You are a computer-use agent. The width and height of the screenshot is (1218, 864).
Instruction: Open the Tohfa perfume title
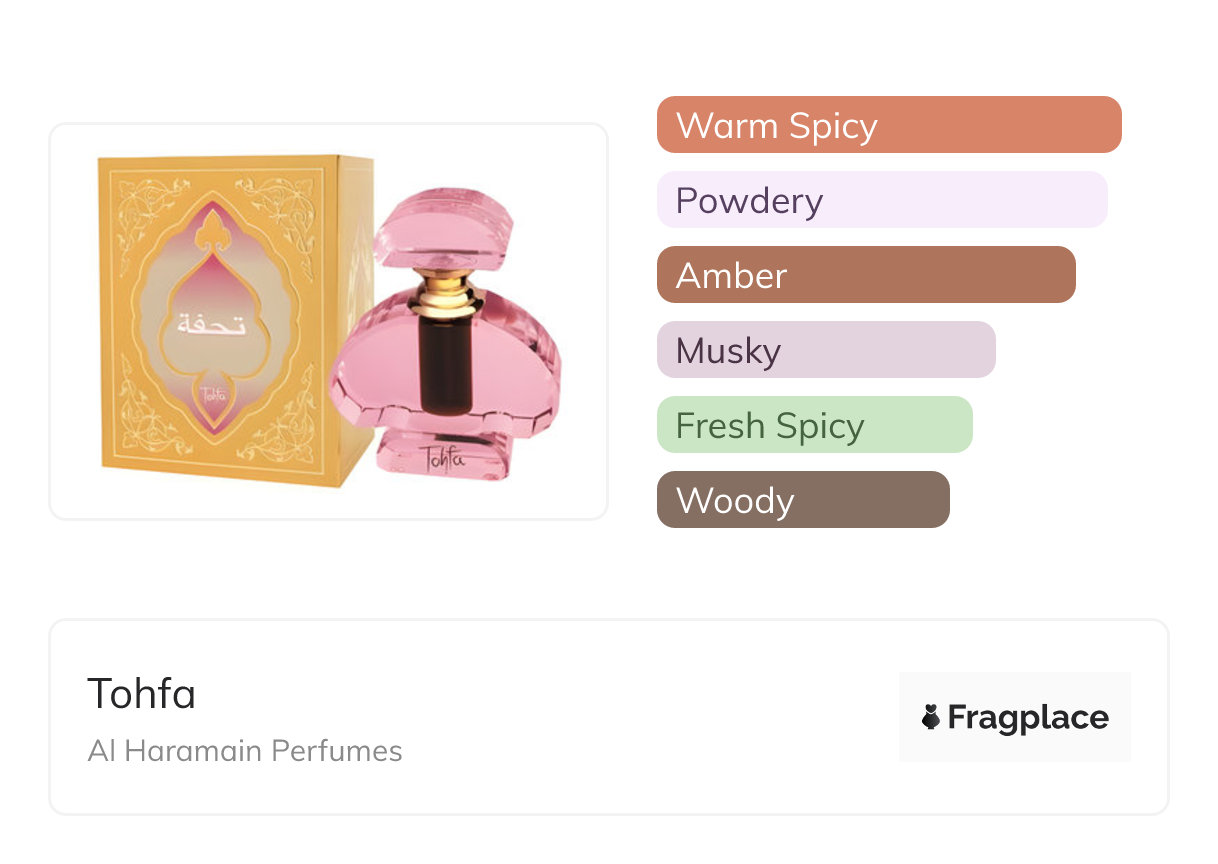(142, 693)
